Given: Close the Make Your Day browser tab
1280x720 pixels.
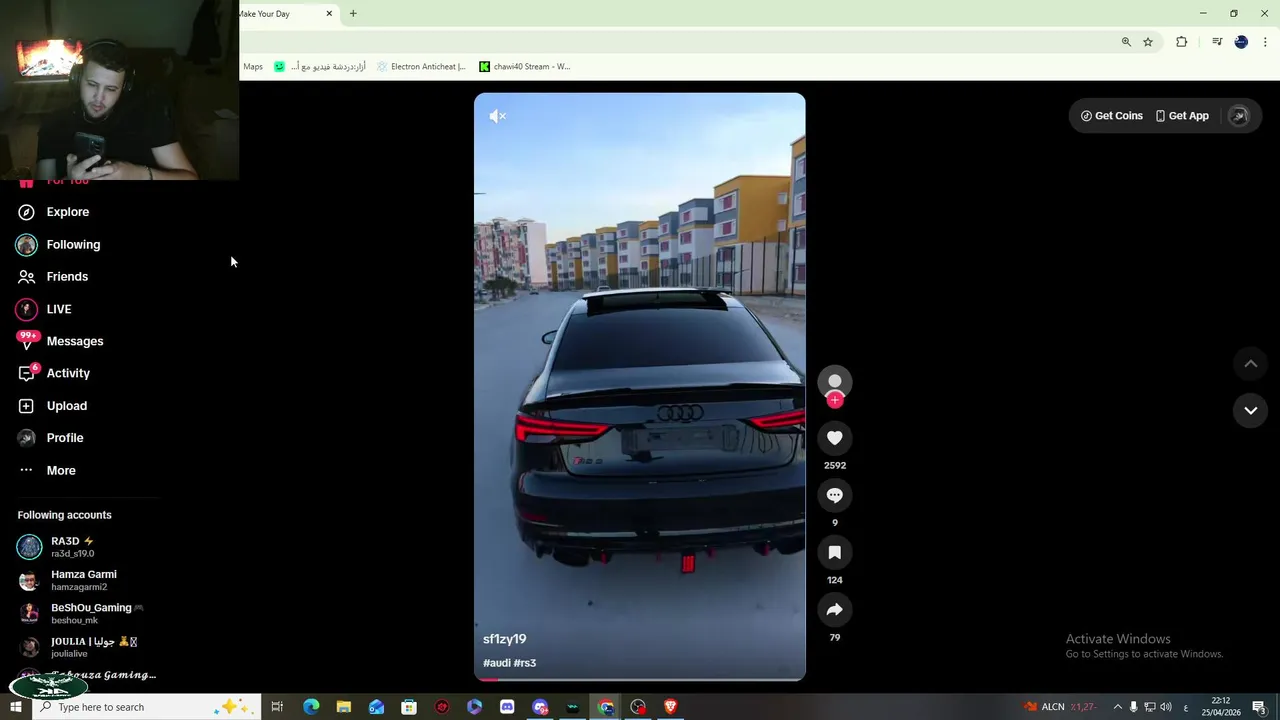Looking at the screenshot, I should click(329, 14).
